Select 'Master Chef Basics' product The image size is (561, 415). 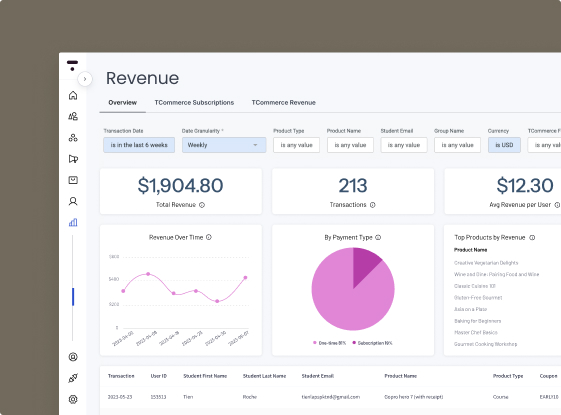click(x=475, y=332)
